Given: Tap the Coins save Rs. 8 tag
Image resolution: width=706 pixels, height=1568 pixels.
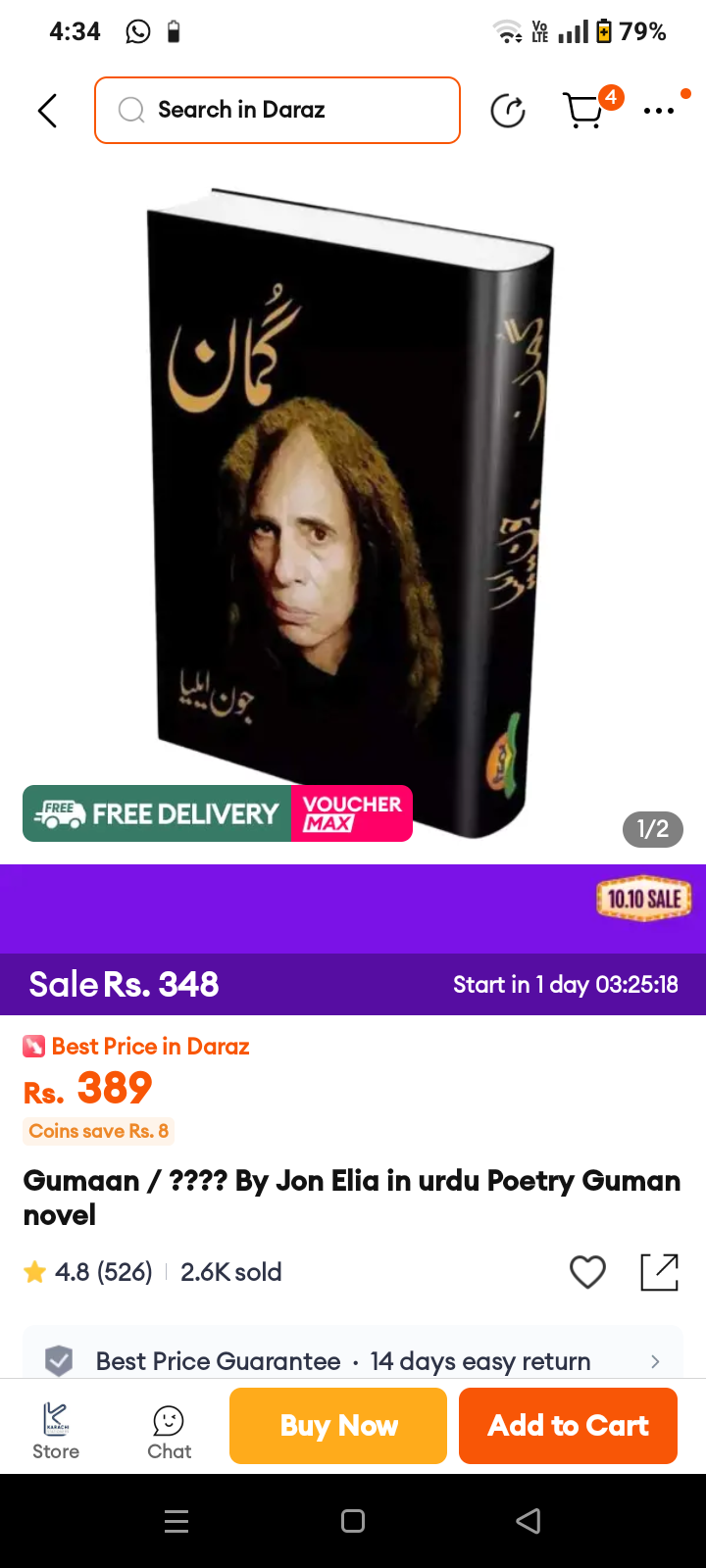Looking at the screenshot, I should coord(98,1131).
